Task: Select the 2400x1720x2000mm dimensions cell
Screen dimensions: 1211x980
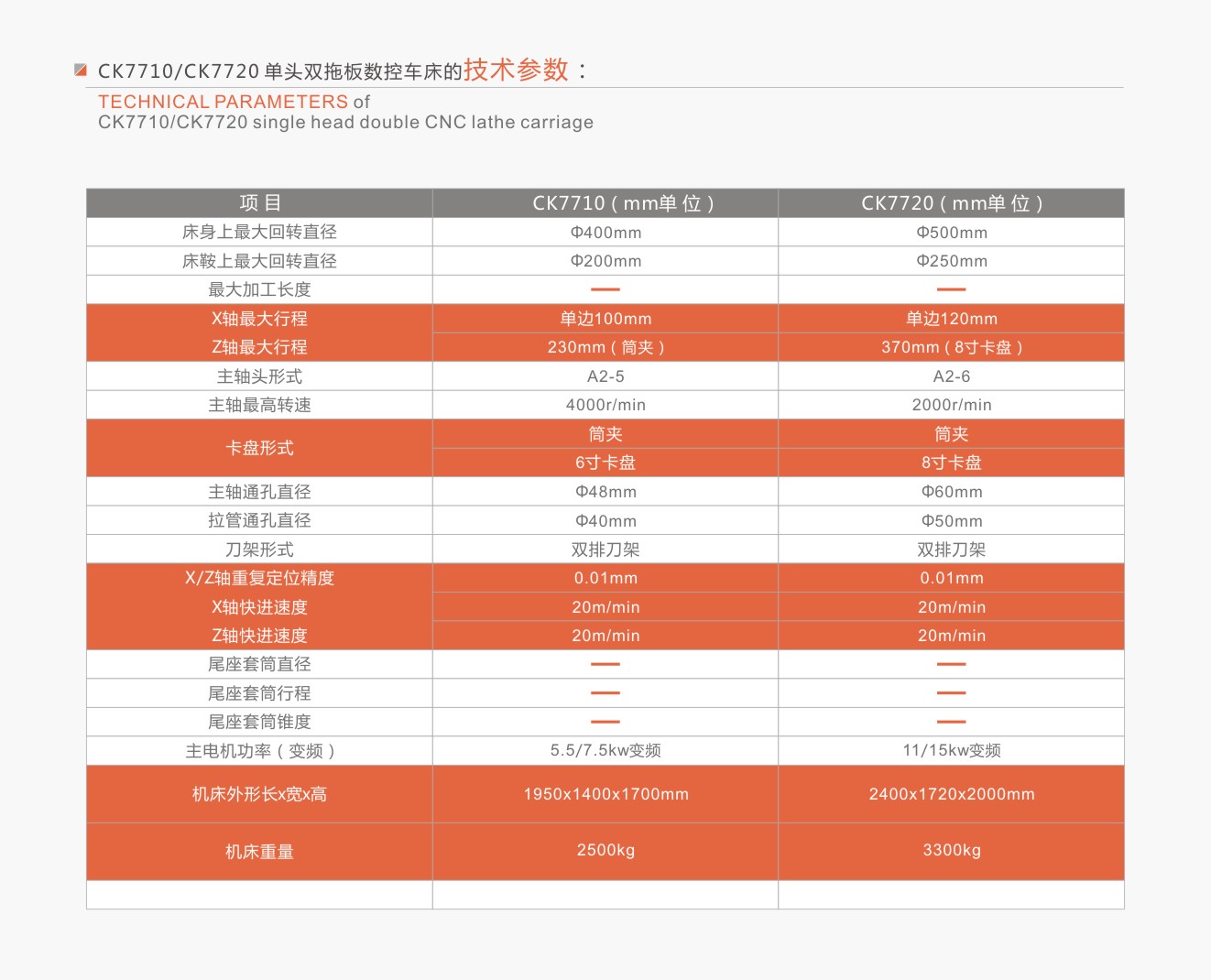Action: tap(952, 794)
